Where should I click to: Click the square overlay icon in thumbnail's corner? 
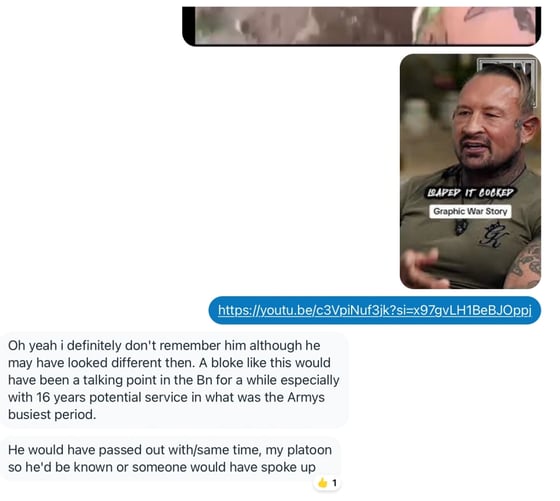506,83
